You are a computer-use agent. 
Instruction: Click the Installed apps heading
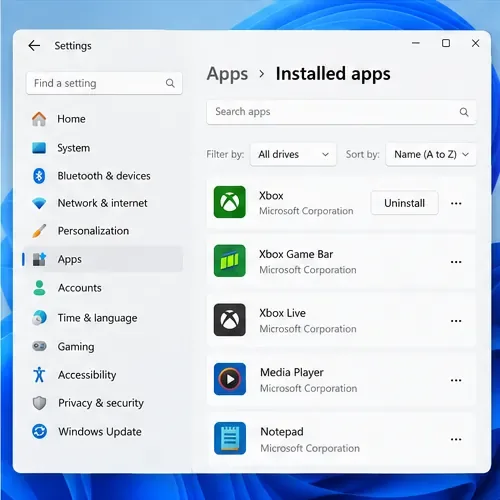333,74
